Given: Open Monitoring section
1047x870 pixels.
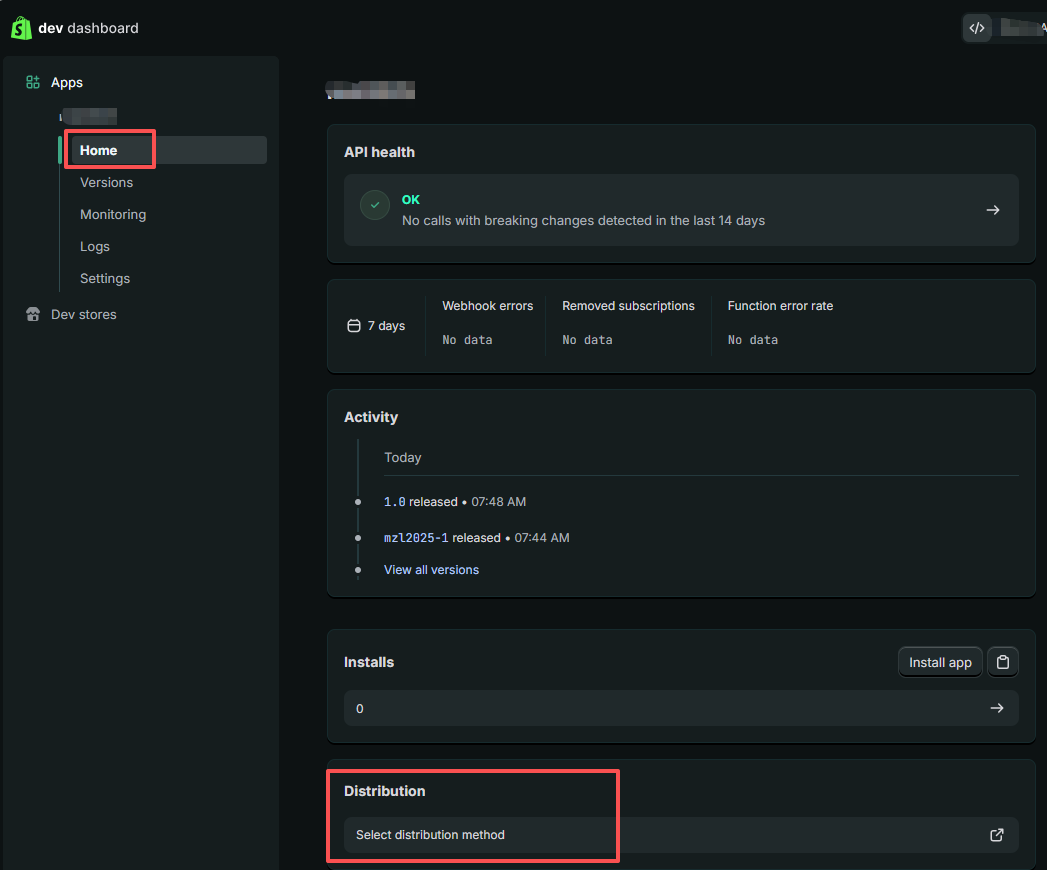Looking at the screenshot, I should point(113,215).
